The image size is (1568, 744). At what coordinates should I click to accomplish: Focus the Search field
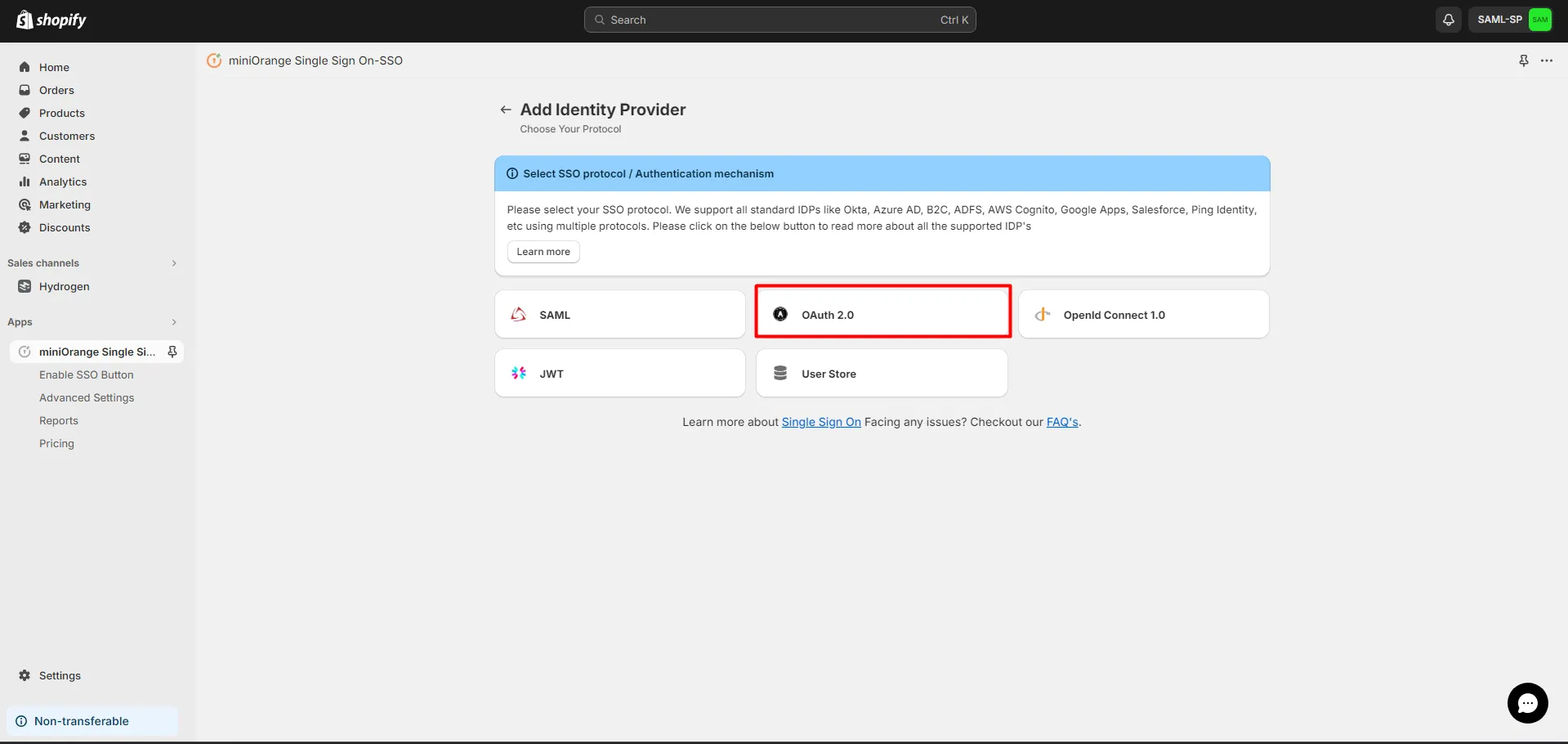pyautogui.click(x=780, y=20)
